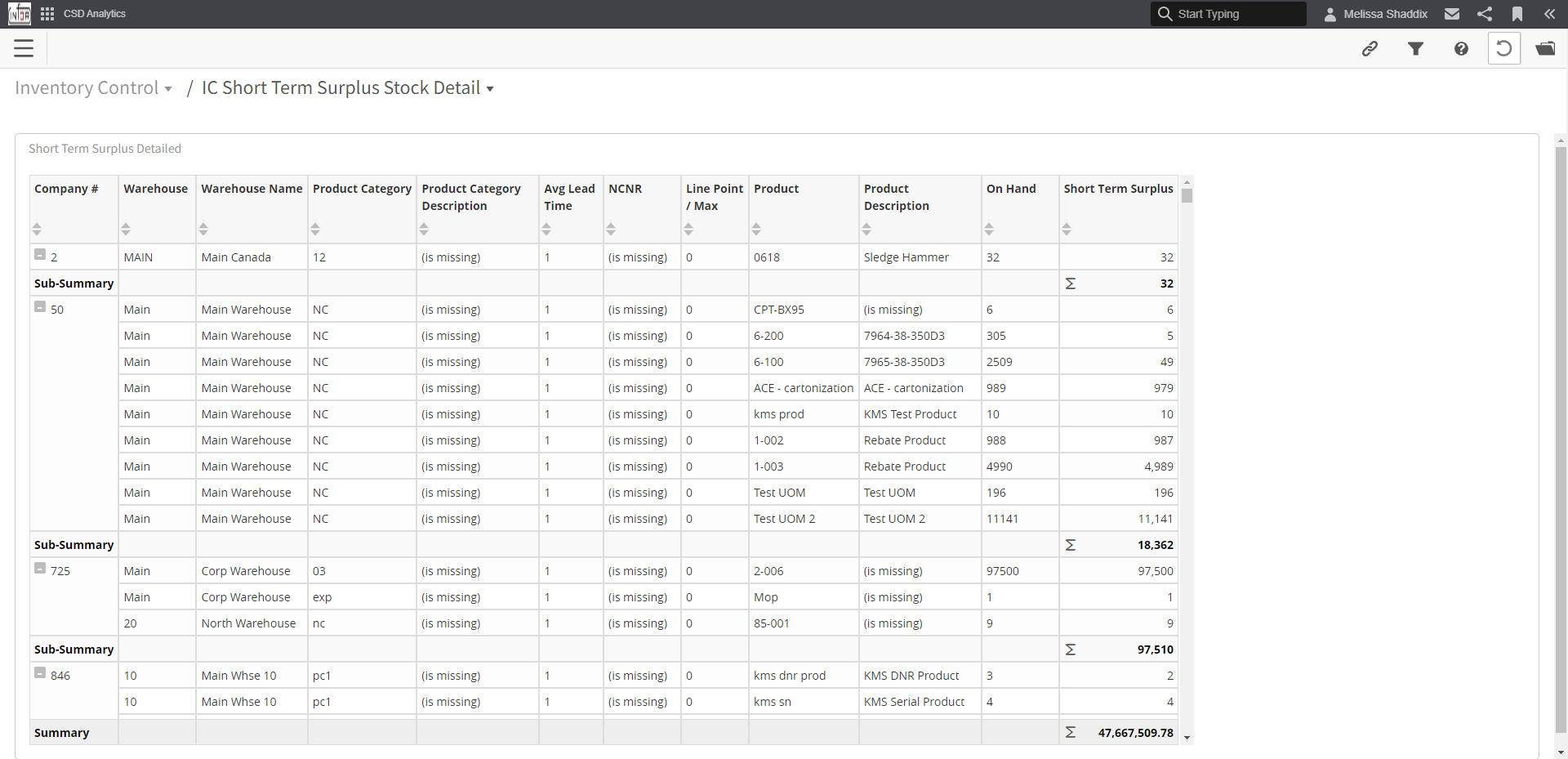Click the bookmark icon in the top bar
Viewport: 1568px width, 759px height.
pos(1517,14)
